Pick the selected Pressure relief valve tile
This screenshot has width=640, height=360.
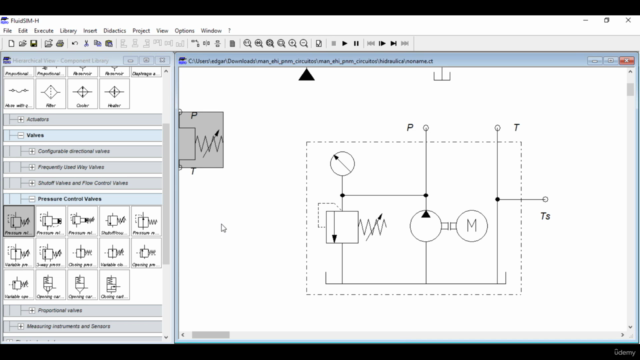point(19,221)
